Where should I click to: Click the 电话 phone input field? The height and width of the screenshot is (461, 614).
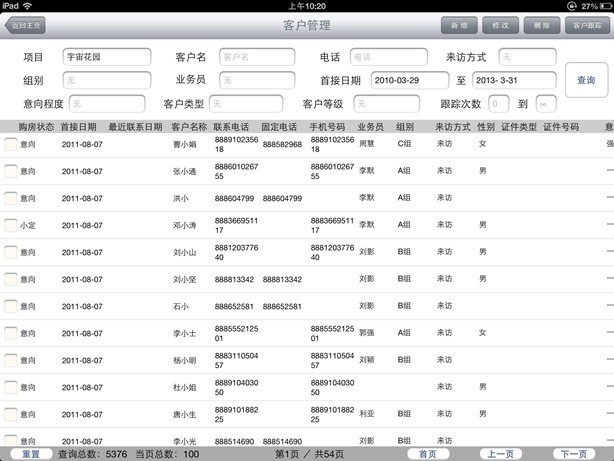388,57
